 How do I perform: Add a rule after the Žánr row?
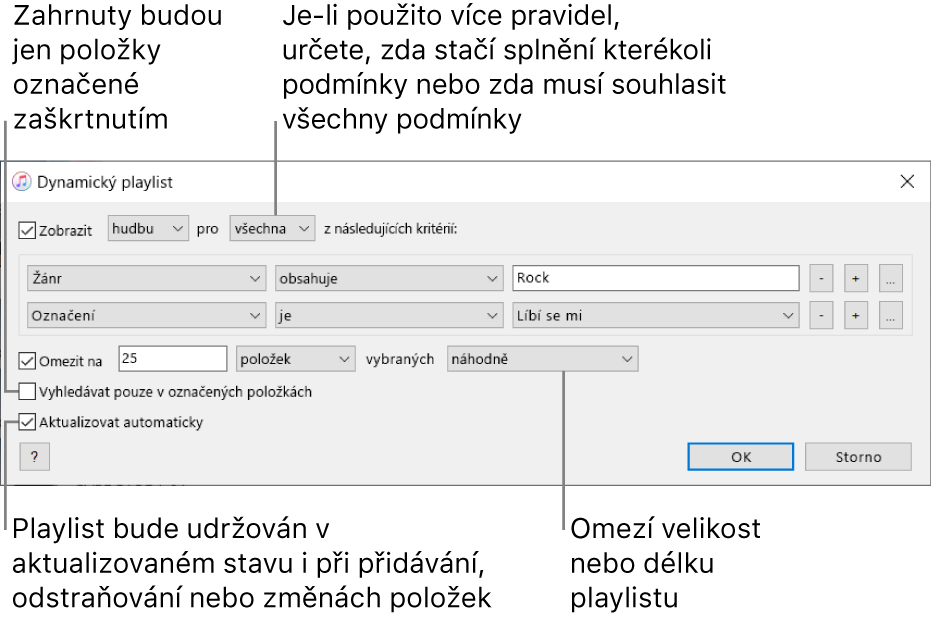click(856, 279)
